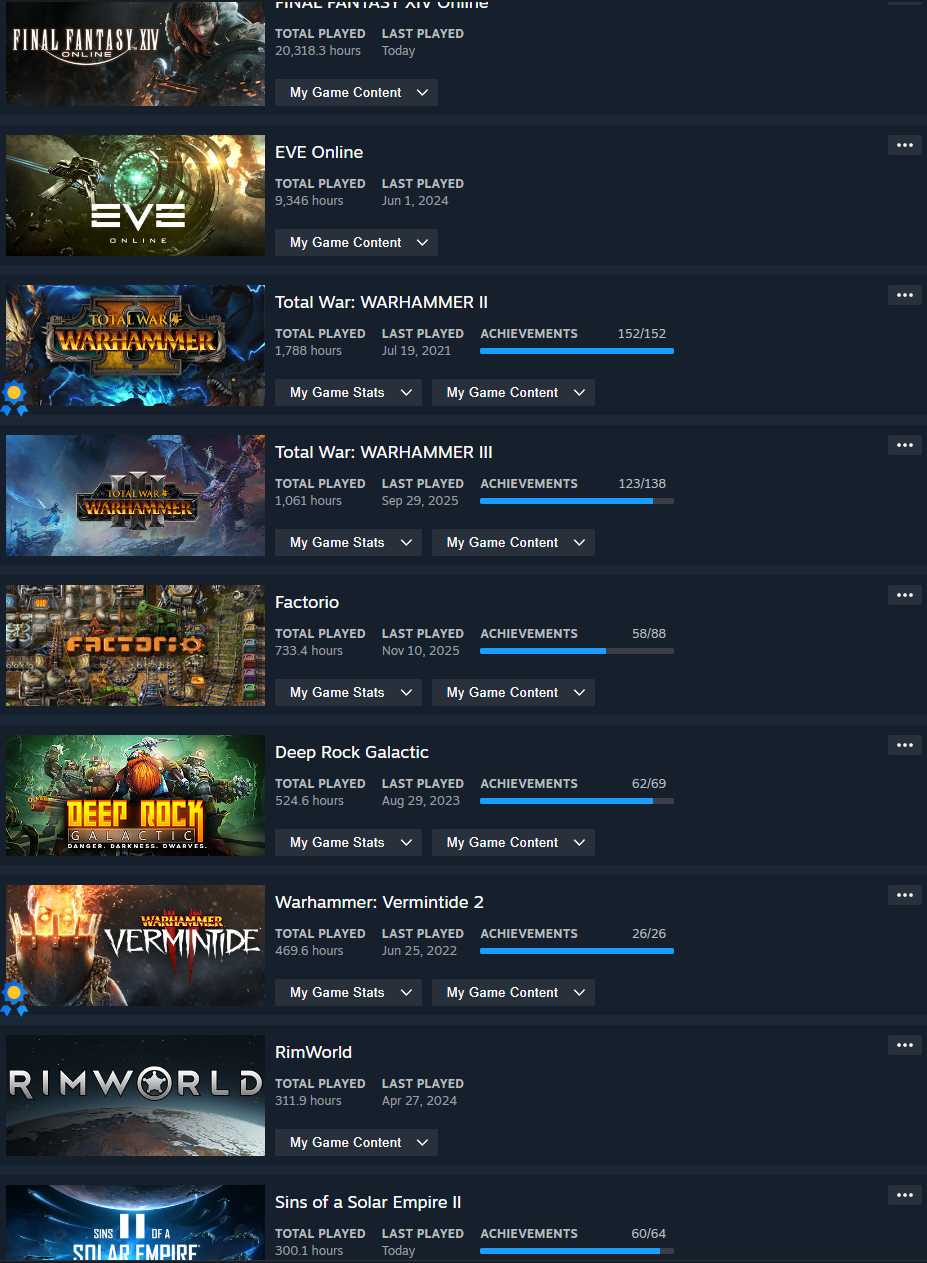The height and width of the screenshot is (1263, 927).
Task: Expand My Game Content for Final Fantasy XIV Online
Action: 356,92
